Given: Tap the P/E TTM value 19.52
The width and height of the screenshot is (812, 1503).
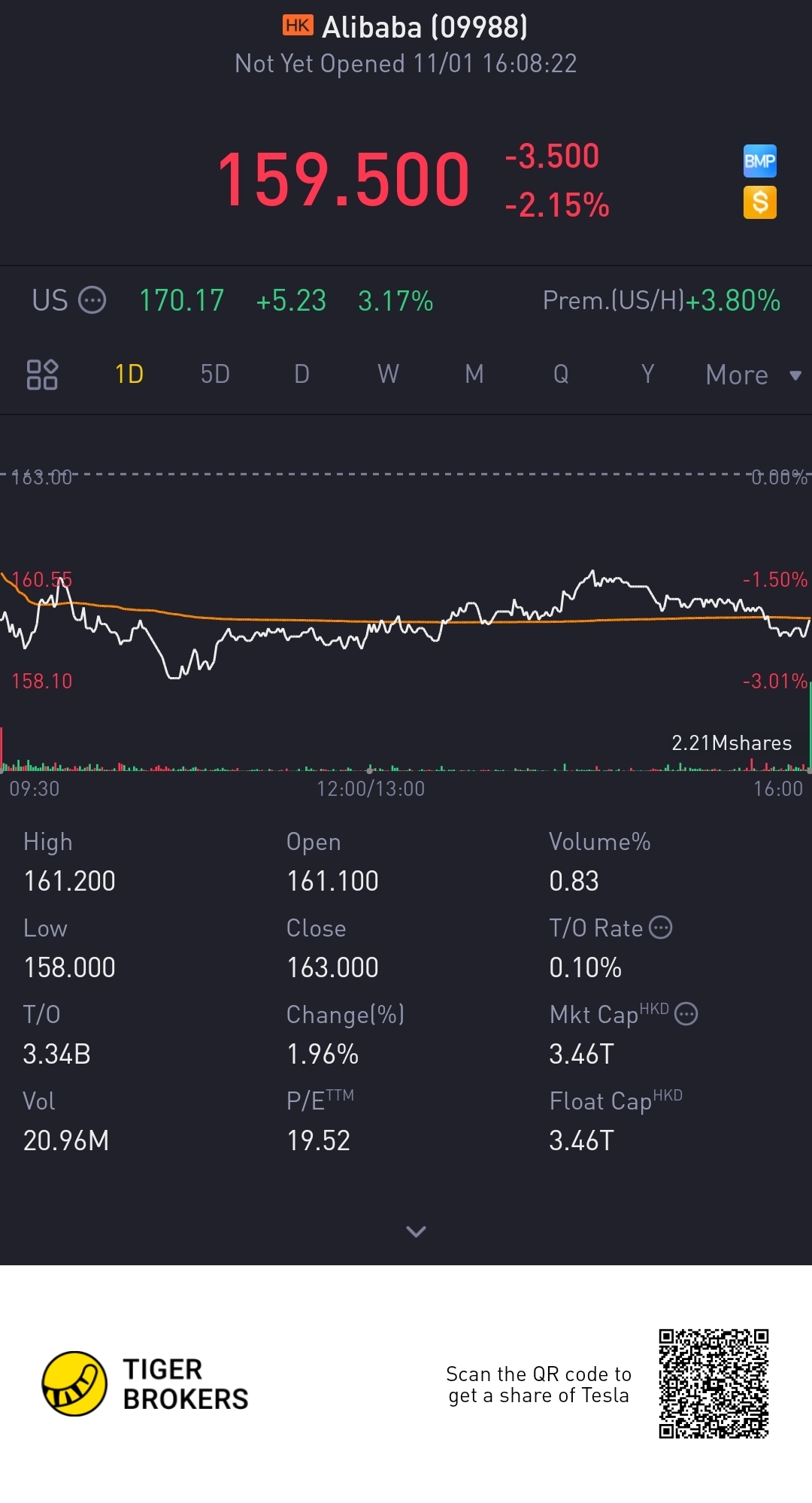Looking at the screenshot, I should click(x=319, y=1140).
